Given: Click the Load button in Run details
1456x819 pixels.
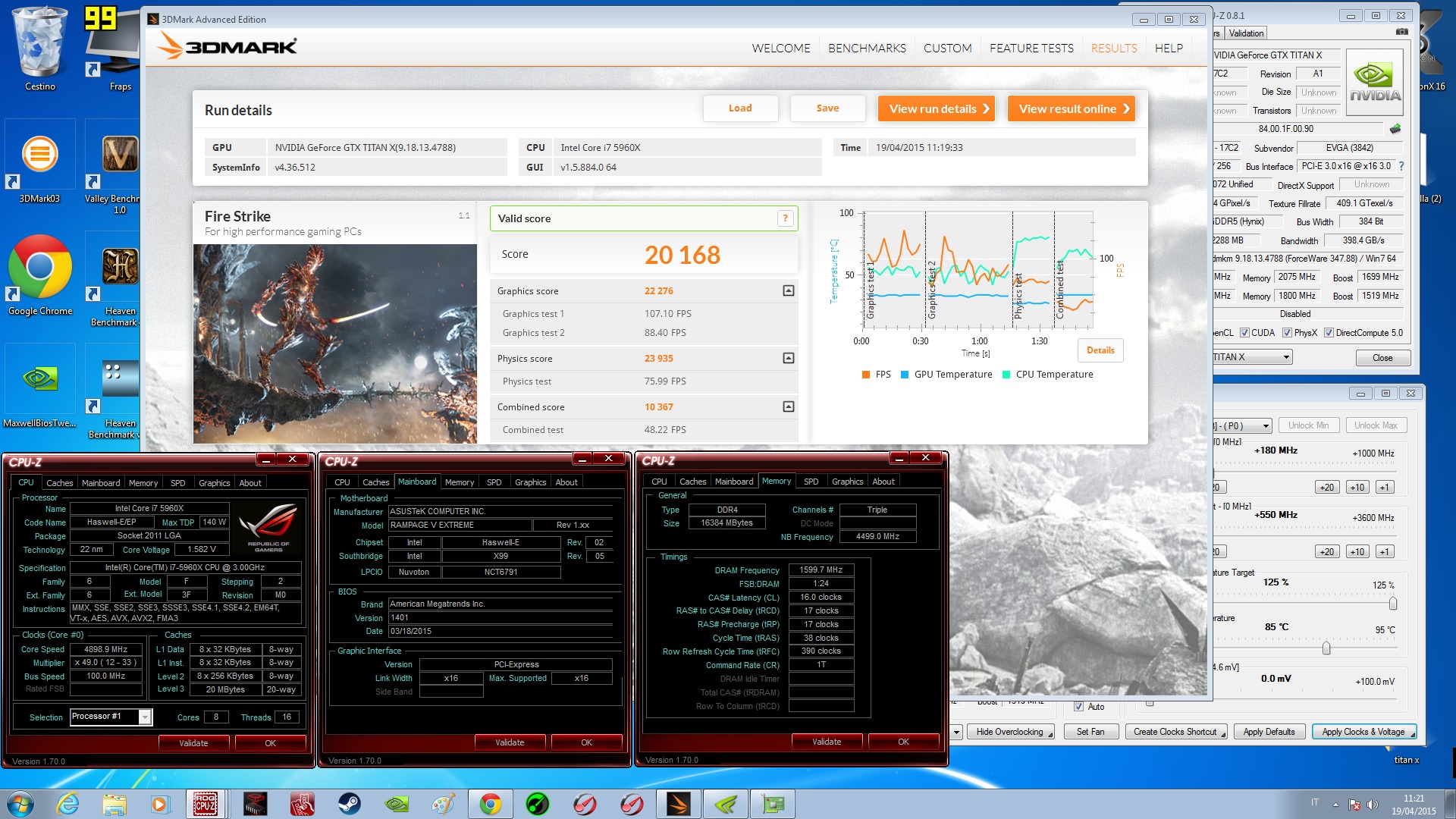Looking at the screenshot, I should point(740,108).
